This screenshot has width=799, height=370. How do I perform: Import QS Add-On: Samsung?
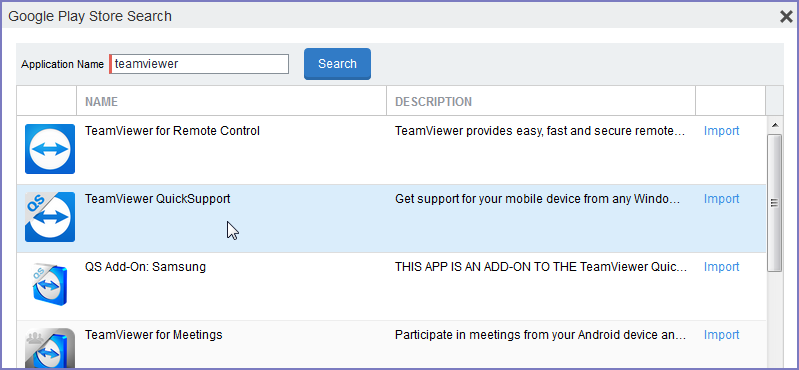pyautogui.click(x=721, y=267)
